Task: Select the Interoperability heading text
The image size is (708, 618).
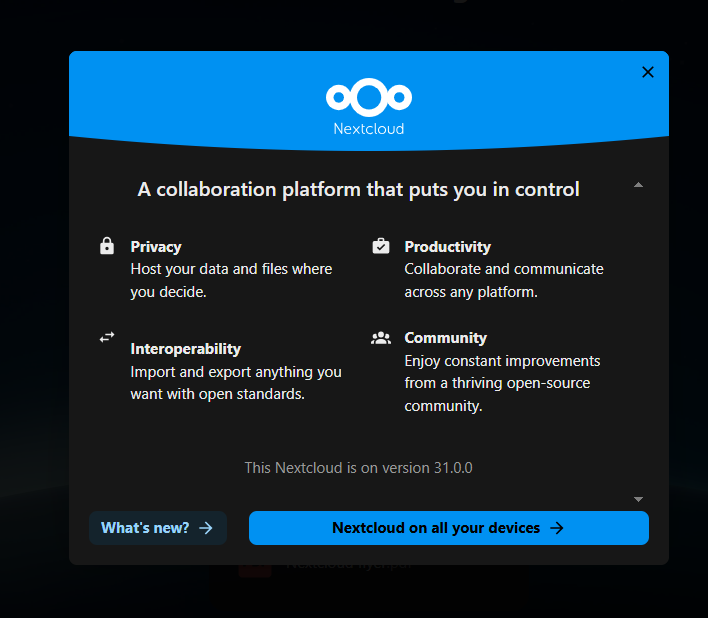Action: pos(186,349)
